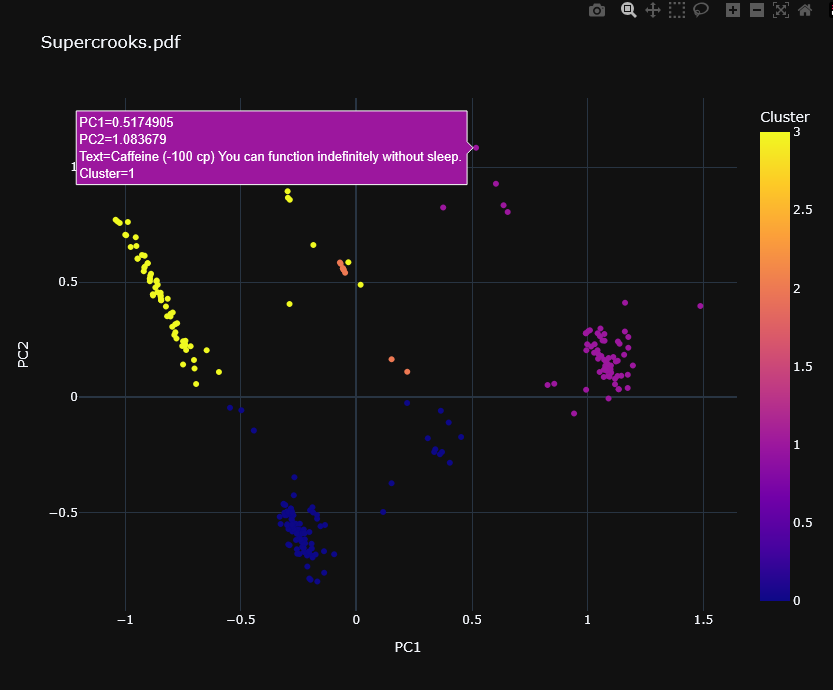The width and height of the screenshot is (833, 690).
Task: Click the Autoscale axes icon
Action: (x=781, y=10)
